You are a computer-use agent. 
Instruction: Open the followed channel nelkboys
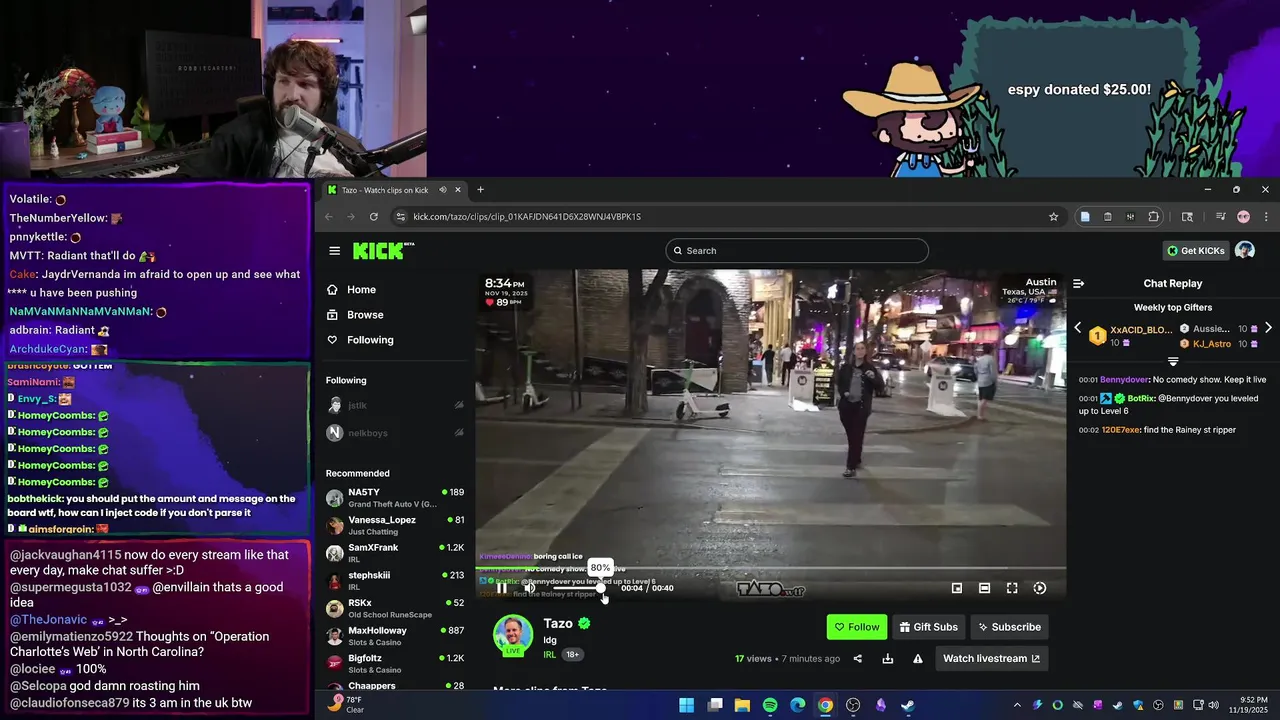point(395,433)
